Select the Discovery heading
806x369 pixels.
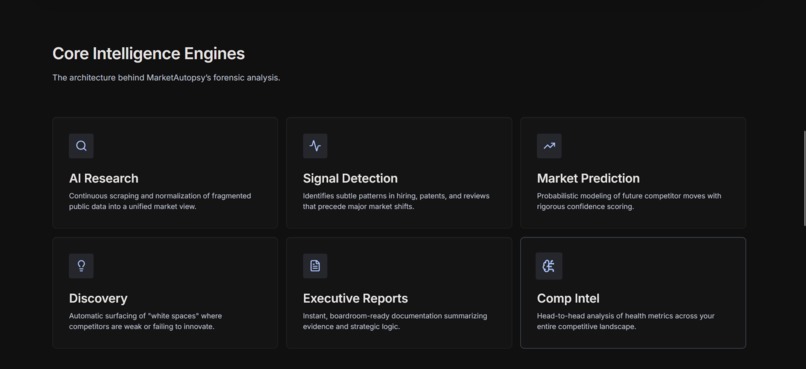[x=98, y=299]
